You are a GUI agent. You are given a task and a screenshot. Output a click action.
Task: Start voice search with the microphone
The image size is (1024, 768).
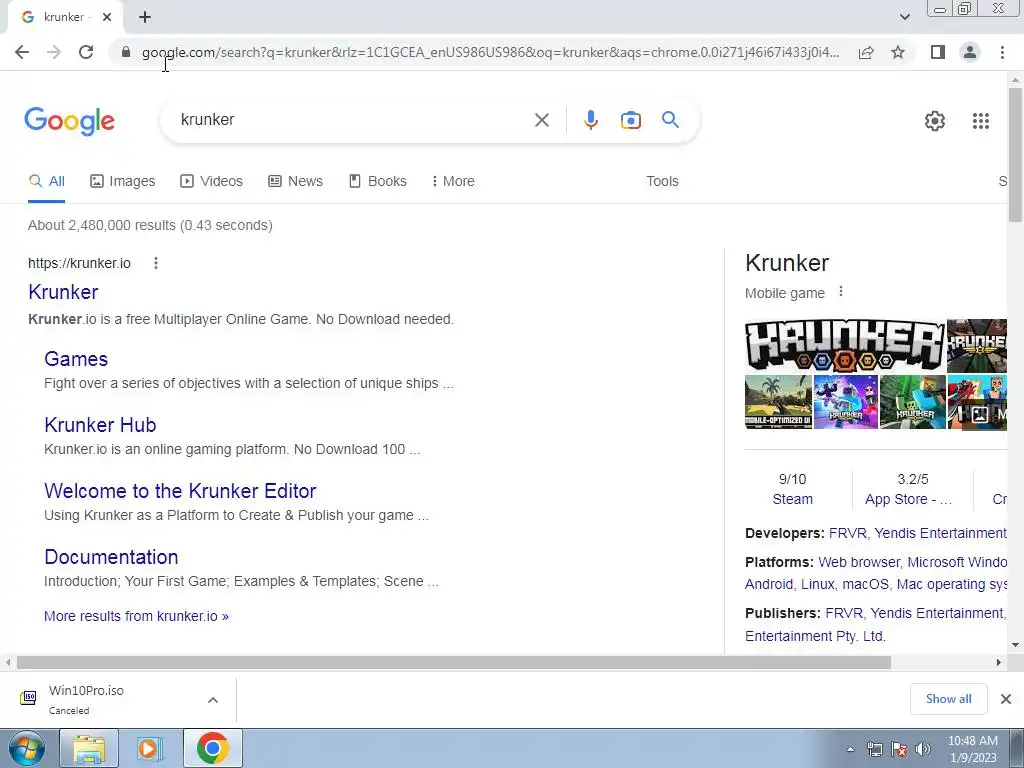(590, 120)
